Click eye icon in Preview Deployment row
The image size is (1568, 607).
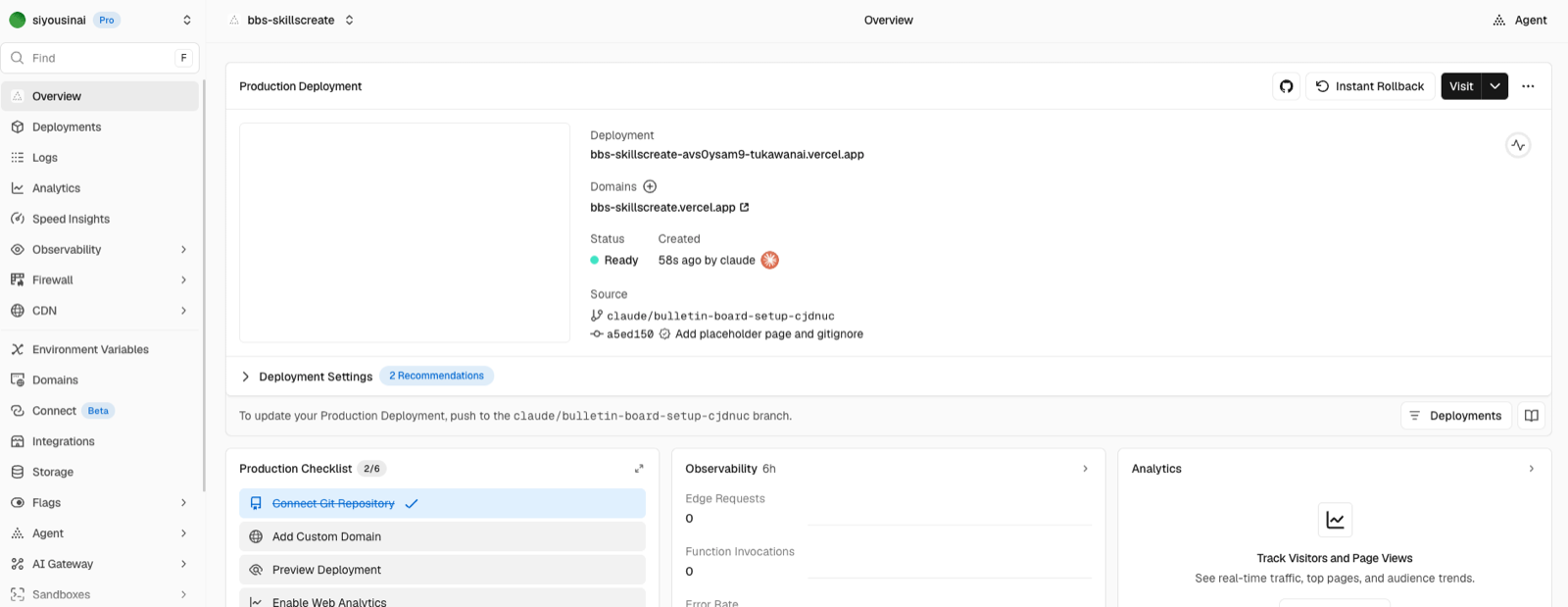pyautogui.click(x=256, y=570)
